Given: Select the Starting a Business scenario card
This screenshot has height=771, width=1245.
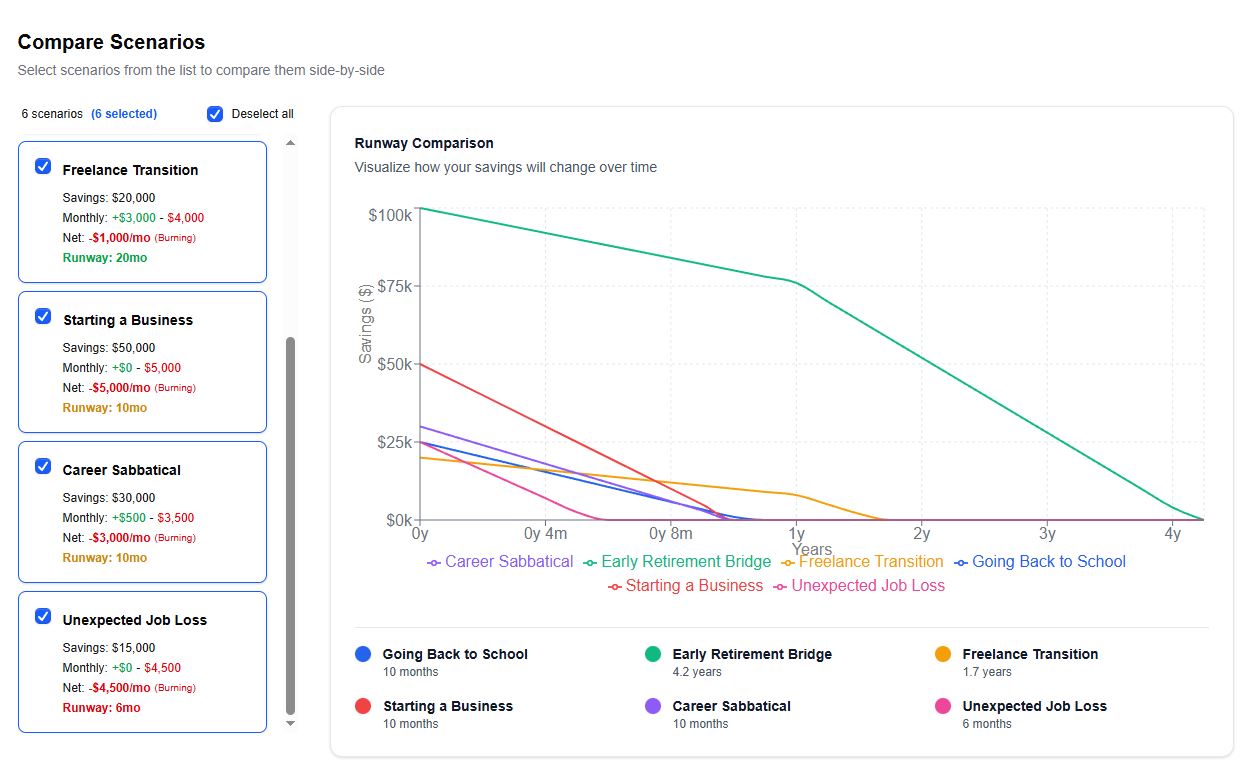Looking at the screenshot, I should pos(142,361).
